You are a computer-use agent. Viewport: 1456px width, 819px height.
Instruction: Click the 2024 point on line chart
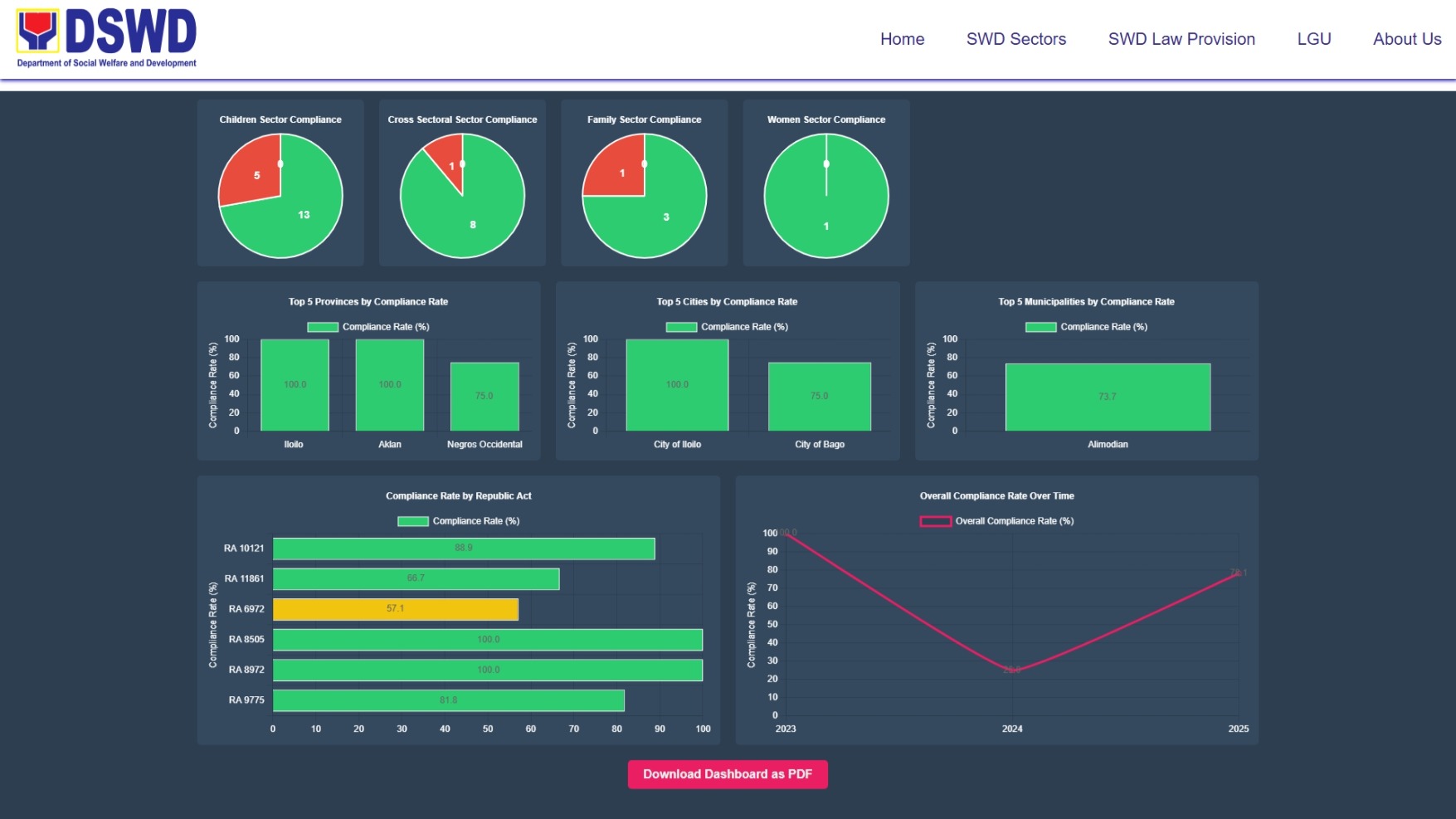pos(1011,670)
